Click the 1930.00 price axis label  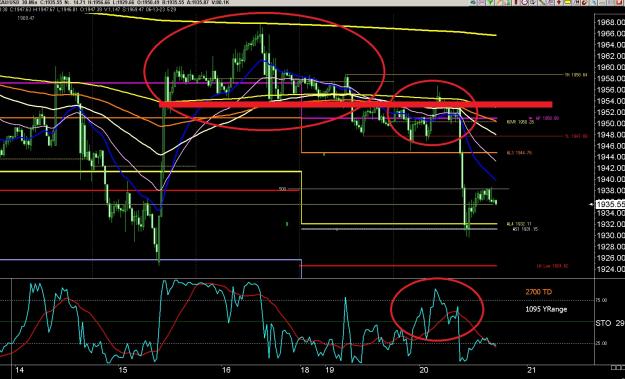click(x=611, y=236)
